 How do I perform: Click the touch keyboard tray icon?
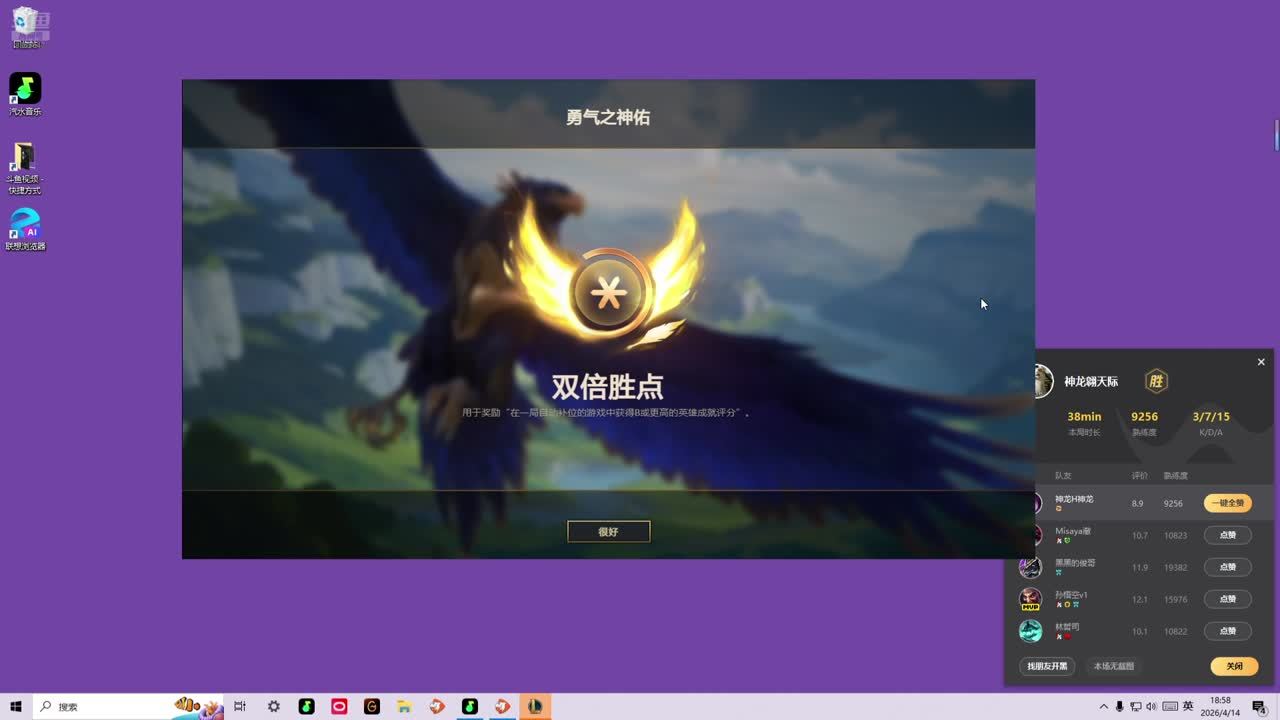[1170, 707]
